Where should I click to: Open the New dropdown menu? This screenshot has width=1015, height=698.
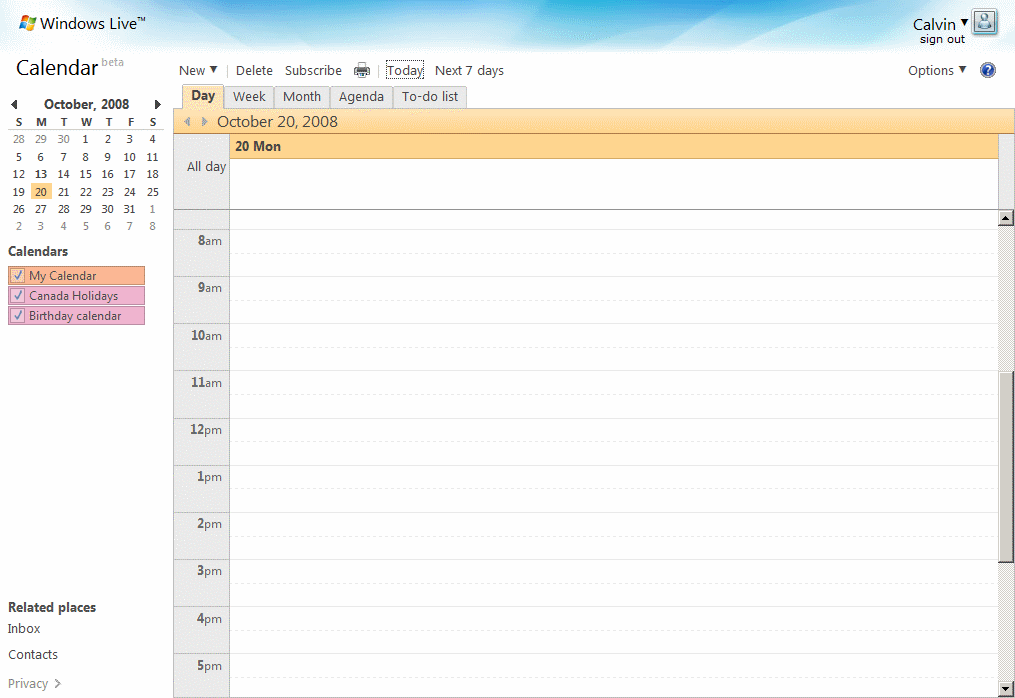click(x=198, y=70)
